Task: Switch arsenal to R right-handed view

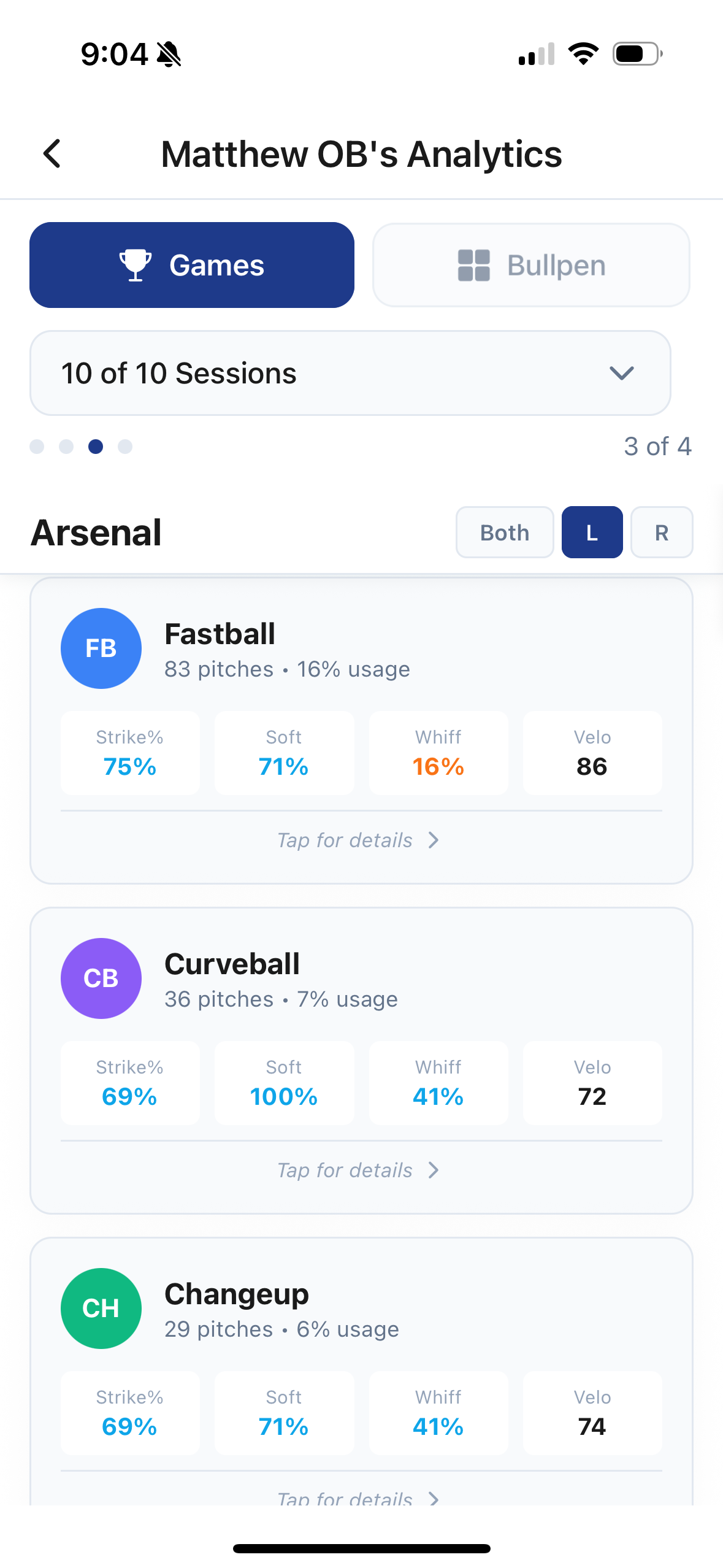Action: tap(662, 532)
